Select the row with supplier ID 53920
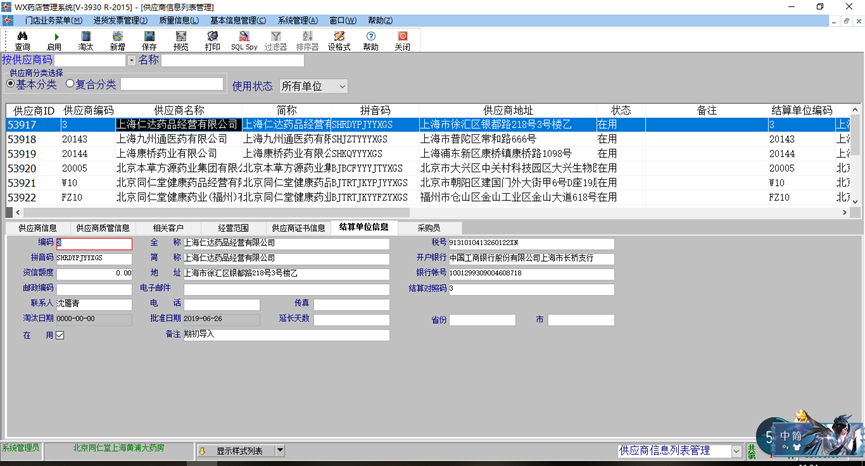 coord(428,168)
